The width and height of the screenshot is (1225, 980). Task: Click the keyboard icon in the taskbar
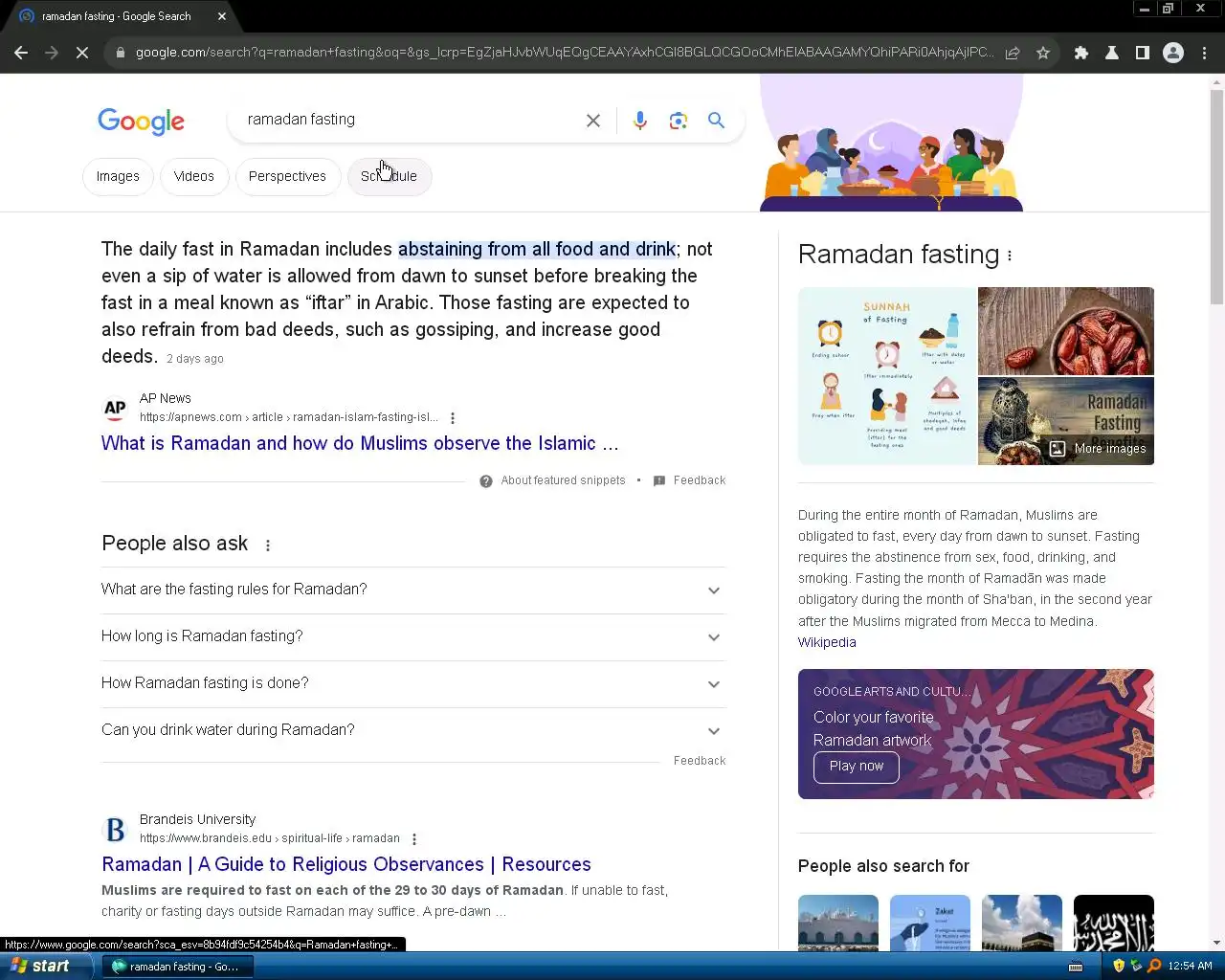point(1076,967)
